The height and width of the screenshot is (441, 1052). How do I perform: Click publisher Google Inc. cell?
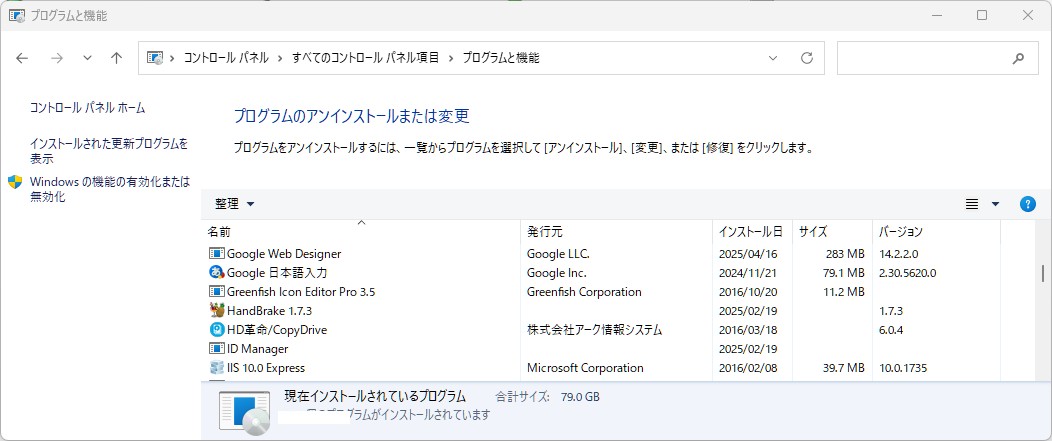[x=557, y=273]
